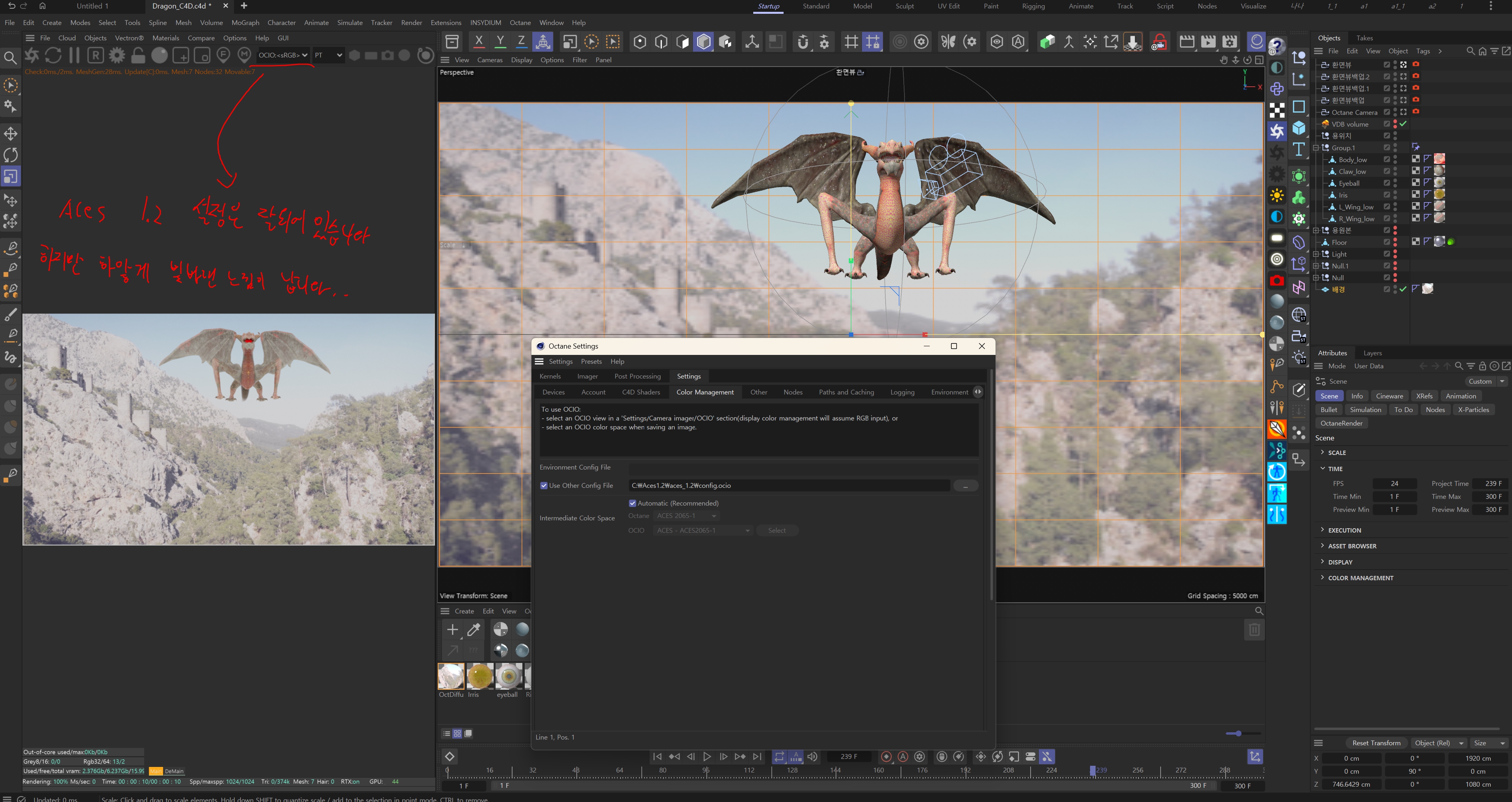Toggle Automatic (Recommended) checkbox

click(x=632, y=503)
